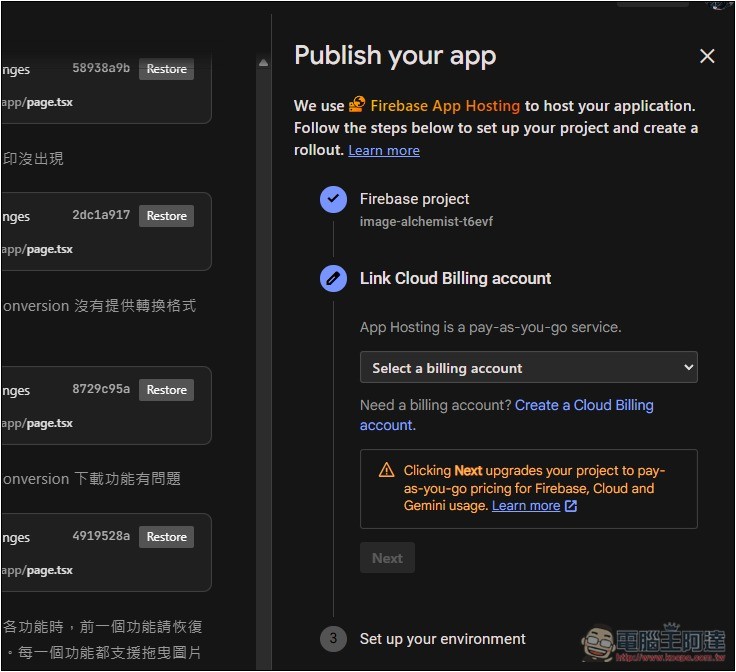Screen dimensions: 736x672
Task: Click the scrollbar up arrow in chat panel
Action: [263, 63]
